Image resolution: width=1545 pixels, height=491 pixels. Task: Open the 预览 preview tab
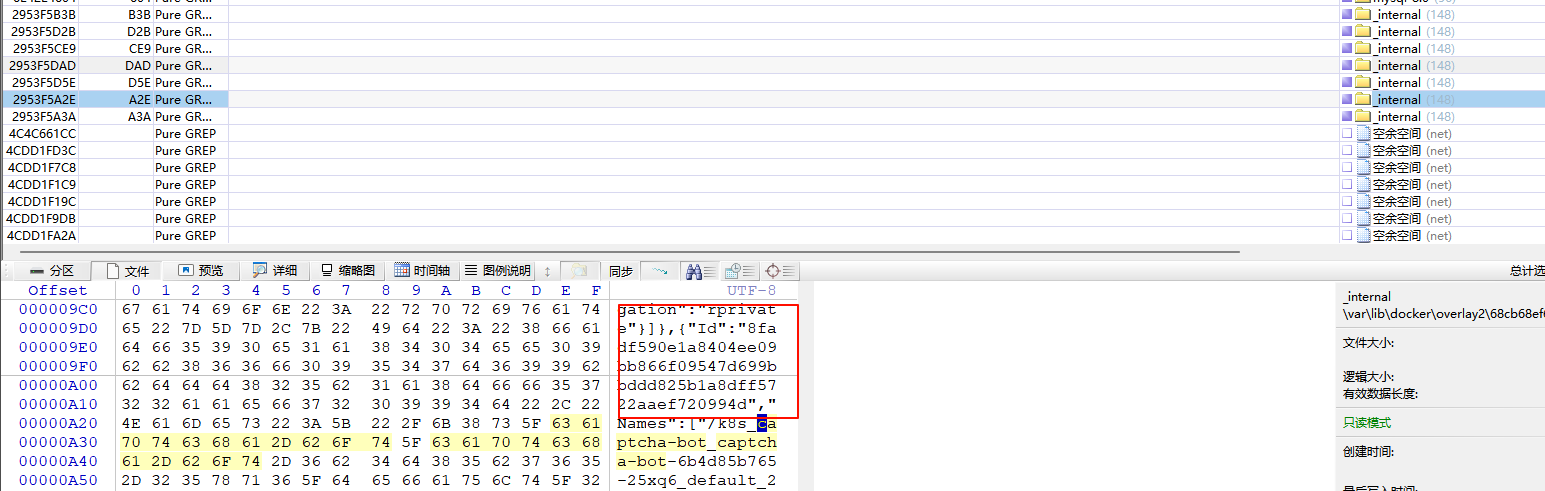point(201,271)
